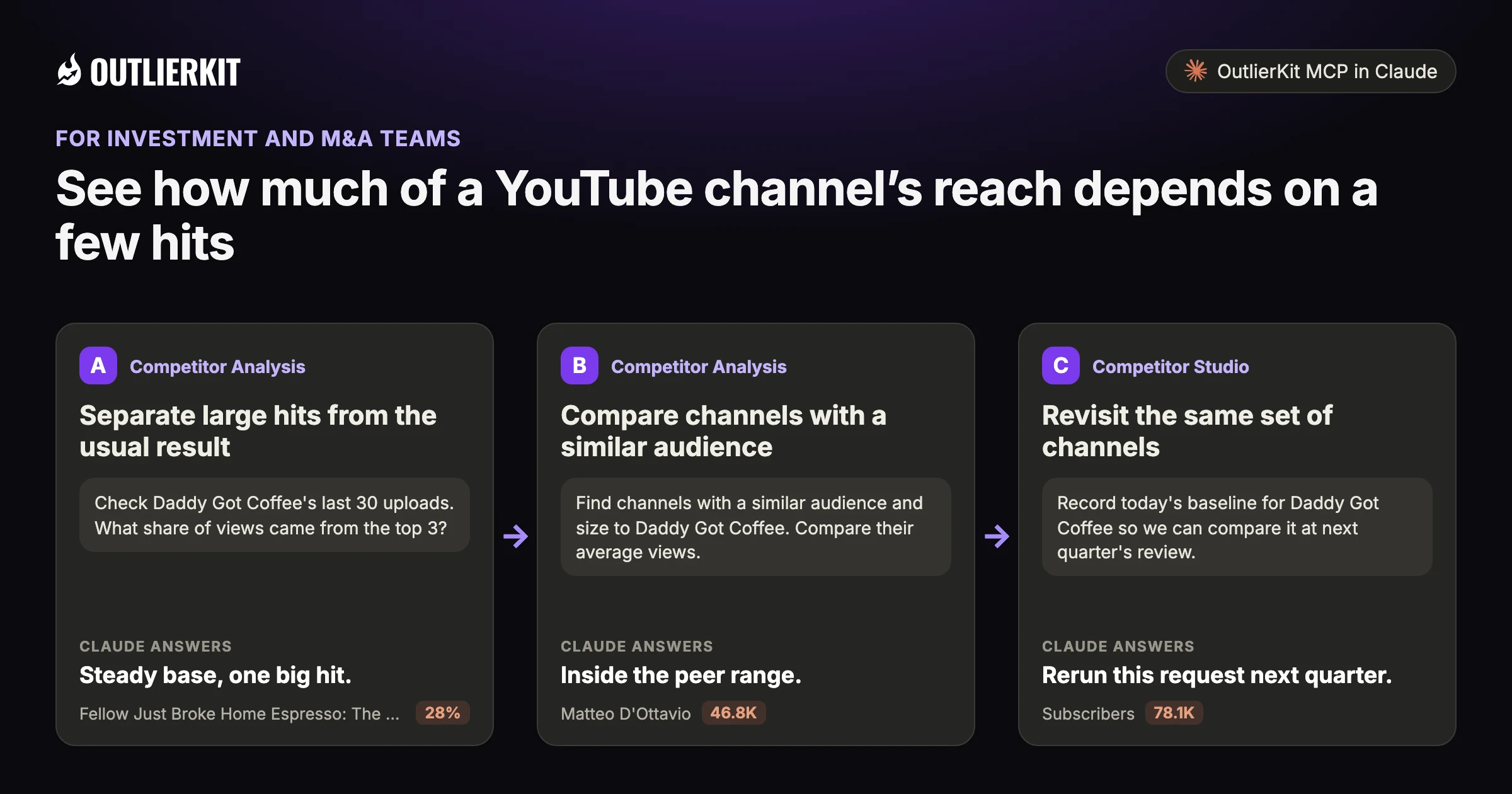
Task: Click 'Fellow Just Broke Home Espresso: The ...' text
Action: point(239,713)
